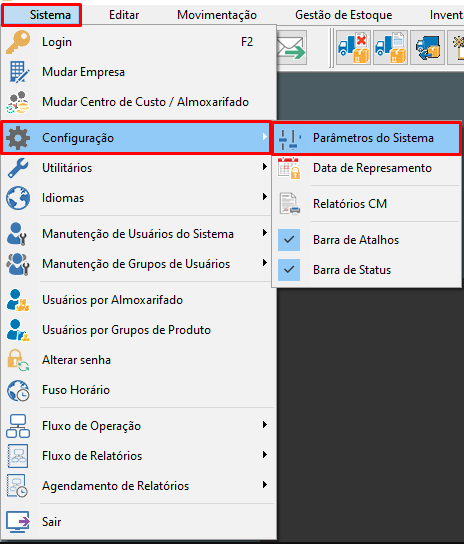Expand the Fluxo de Operação submenu arrow
This screenshot has width=464, height=544.
(265, 425)
